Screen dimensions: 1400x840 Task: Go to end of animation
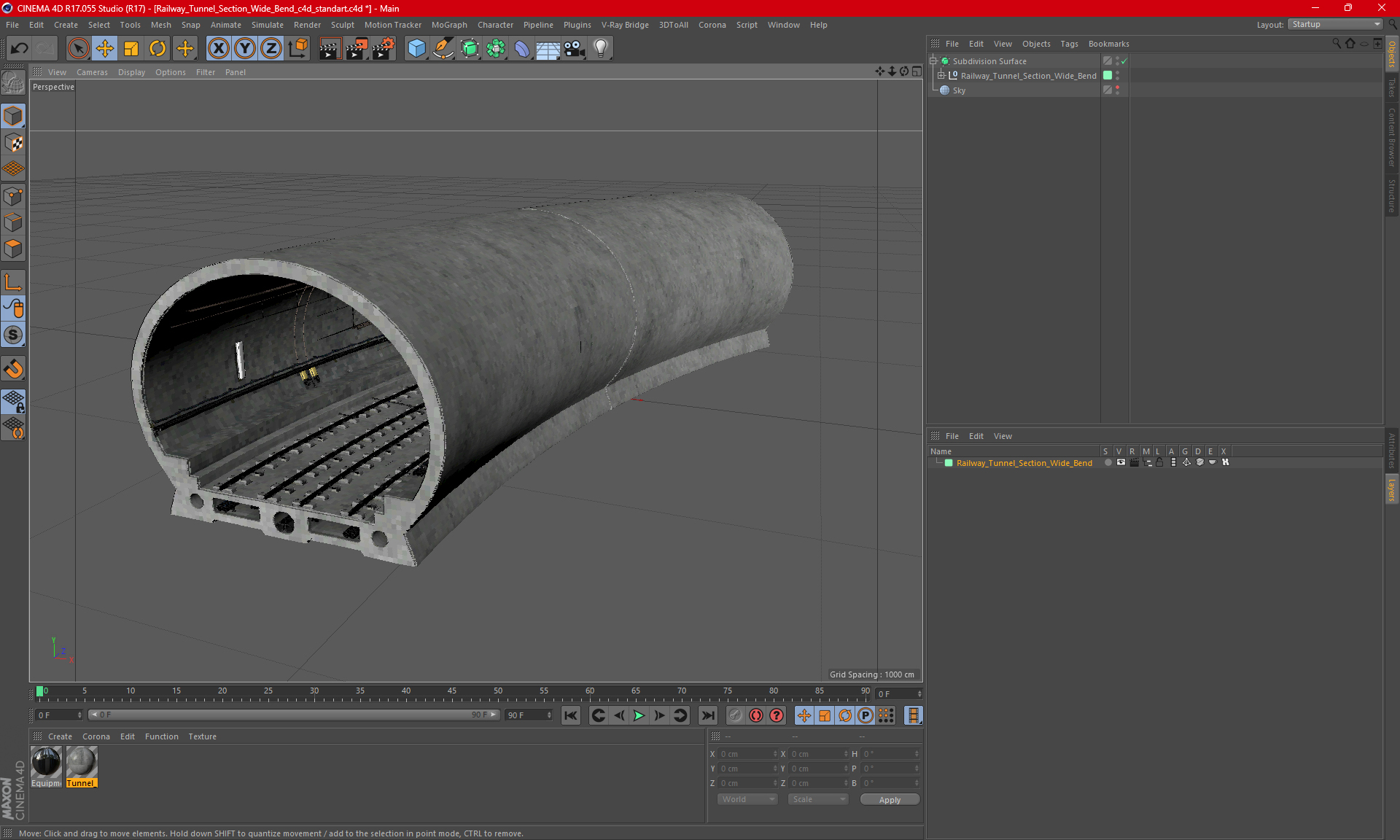(x=707, y=715)
